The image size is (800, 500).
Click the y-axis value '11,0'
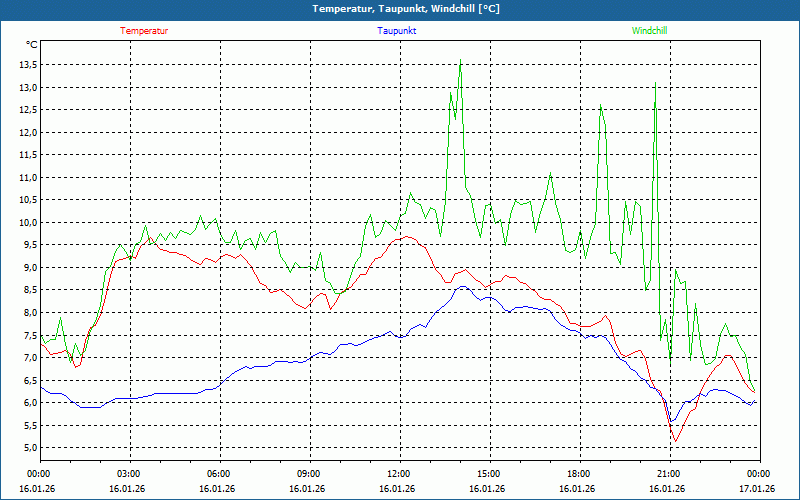click(28, 178)
